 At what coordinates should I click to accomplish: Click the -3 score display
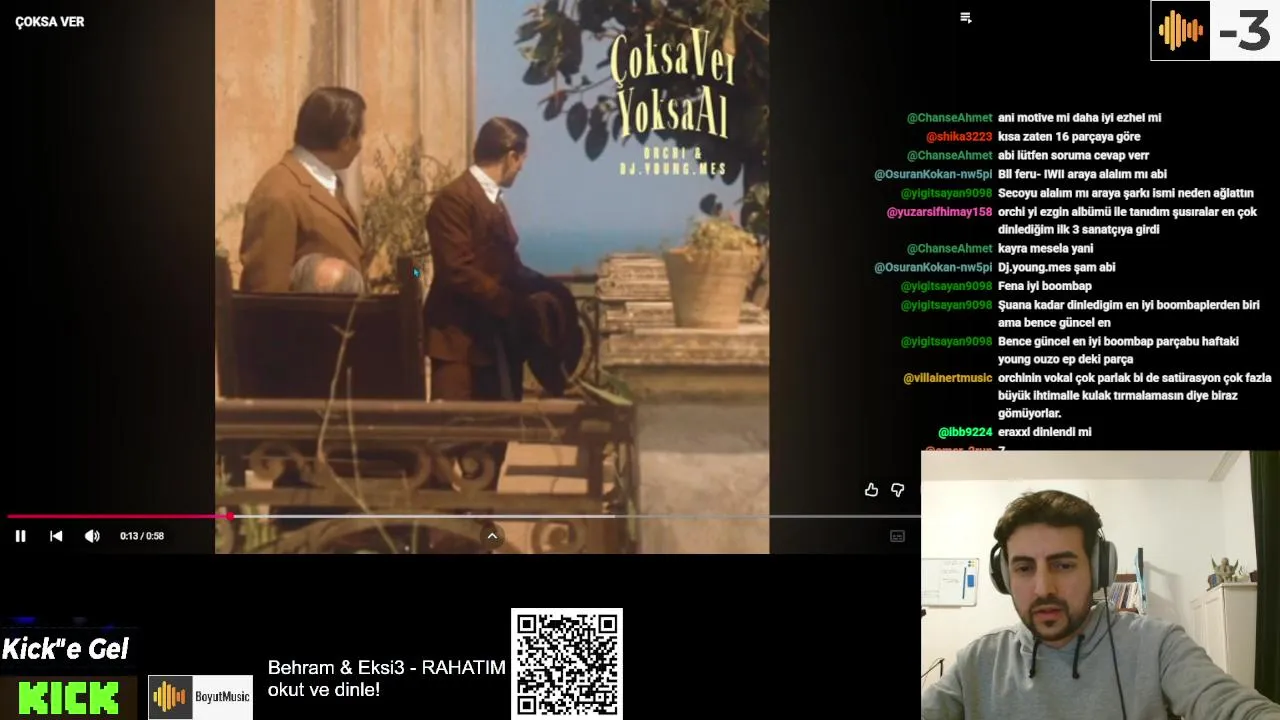coord(1245,31)
